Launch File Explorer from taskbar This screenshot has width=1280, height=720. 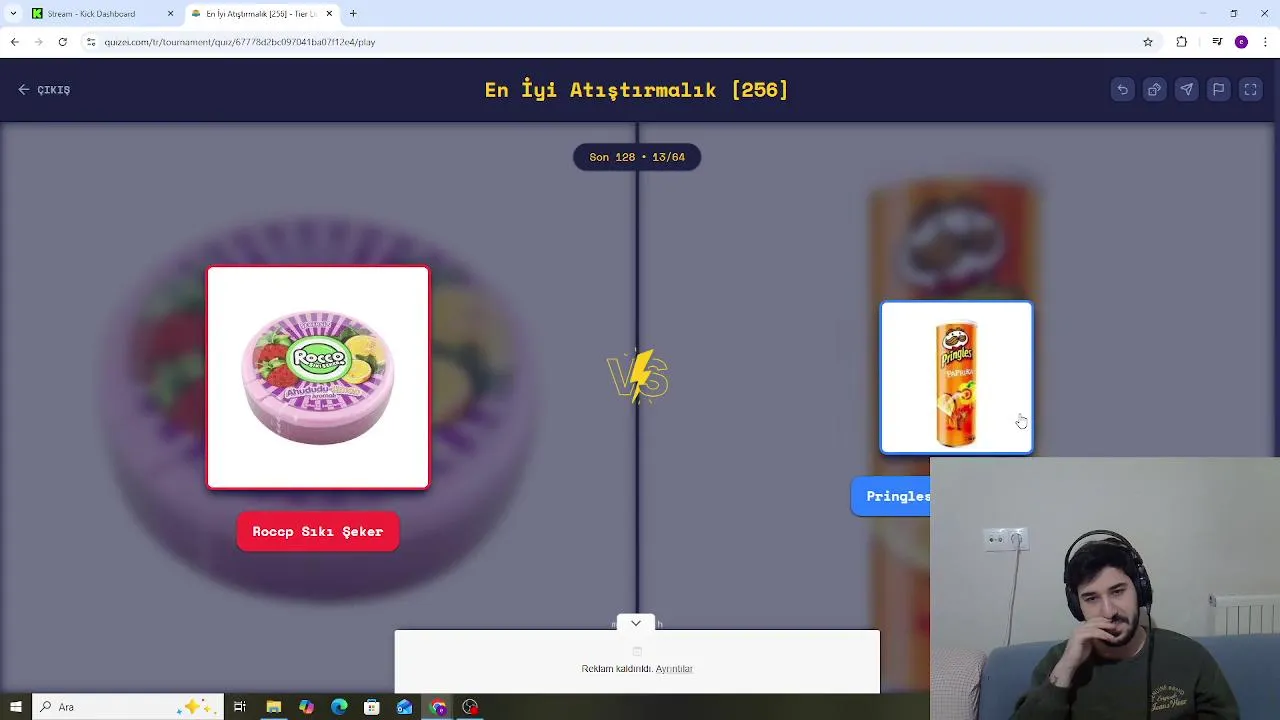tap(273, 707)
